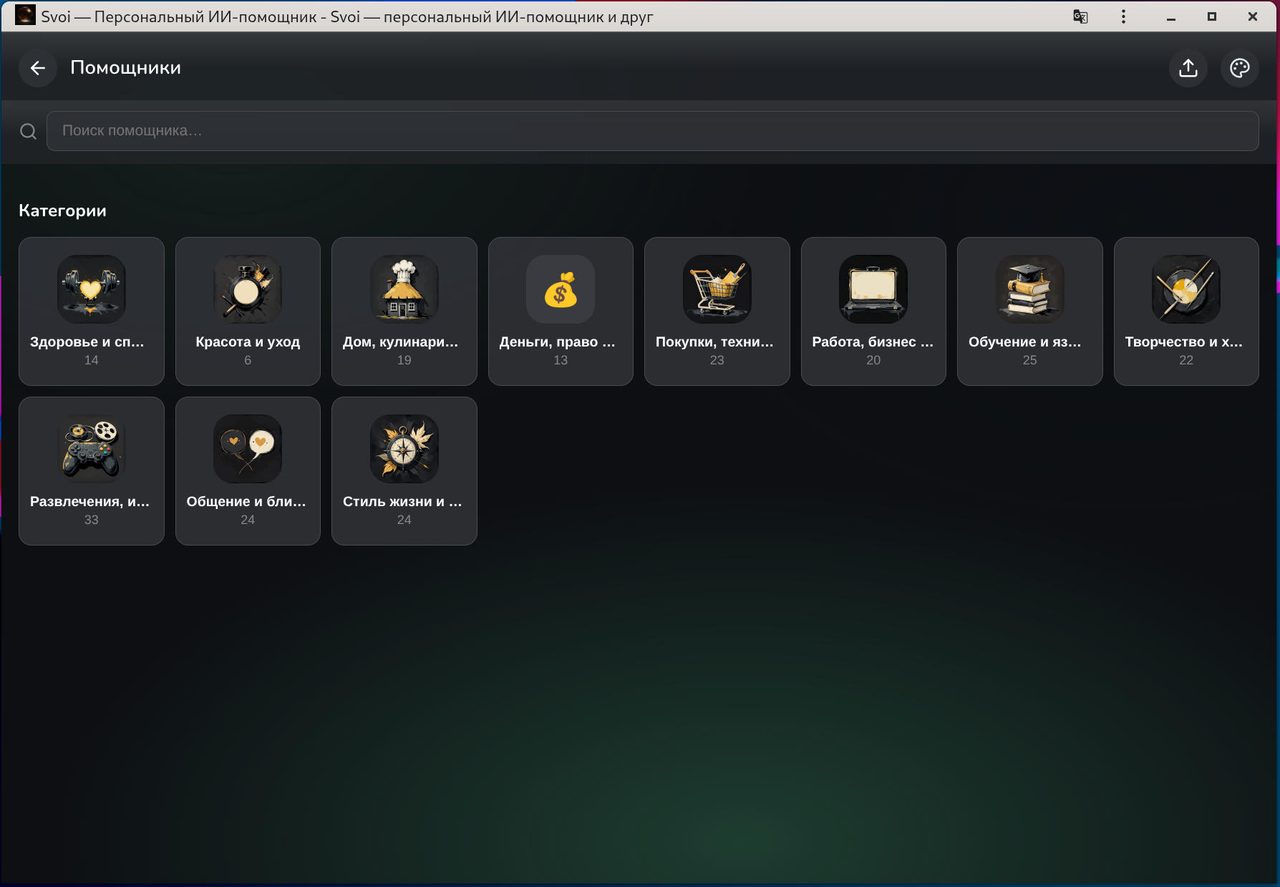The image size is (1280, 887).
Task: Select the Обучение и языки books category
Action: tap(1030, 311)
